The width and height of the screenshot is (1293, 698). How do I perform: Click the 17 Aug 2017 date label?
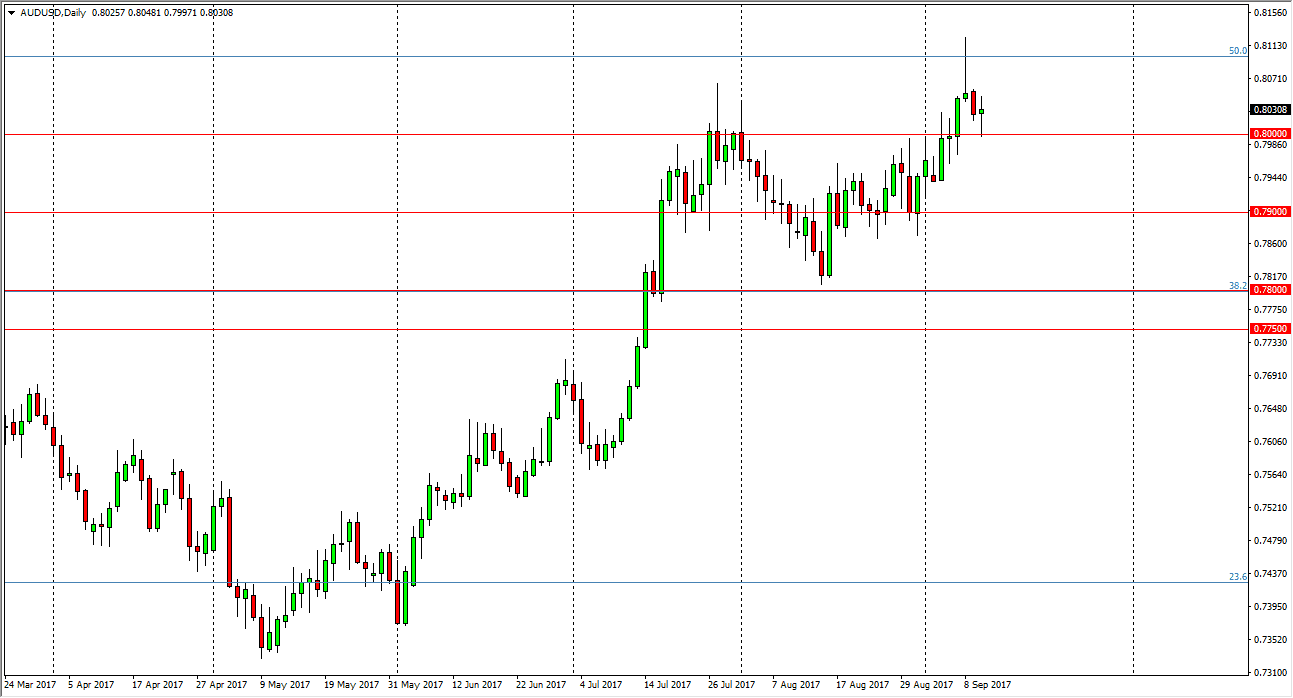[x=862, y=685]
